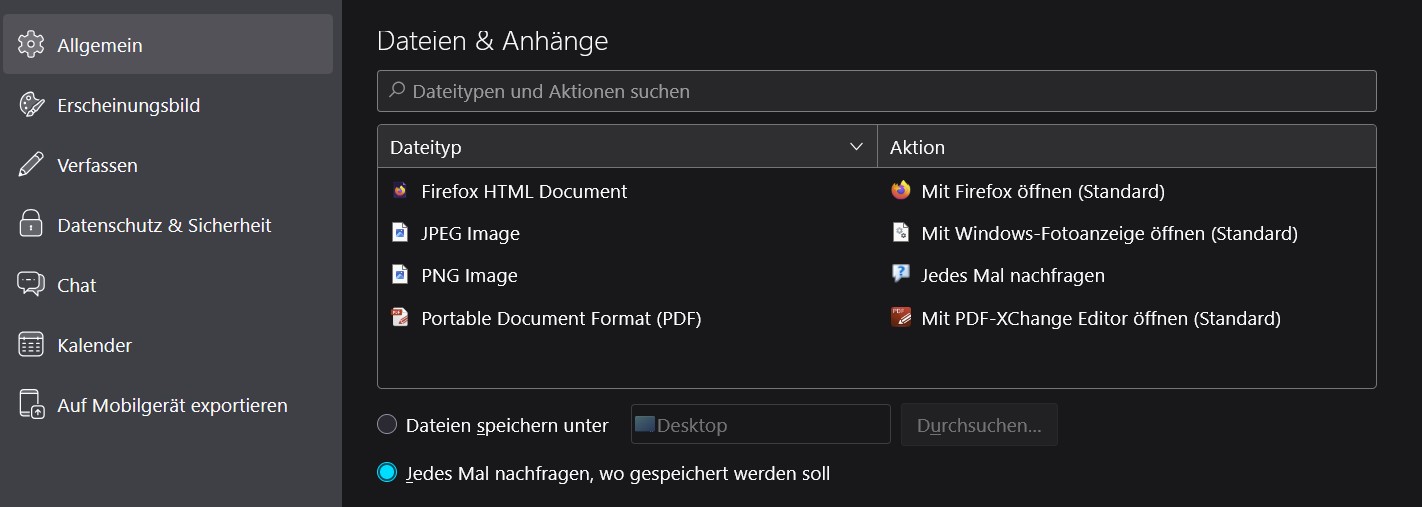Select 'Jedes Mal nachfragen, wo gespeichert' option
The height and width of the screenshot is (507, 1422).
click(387, 473)
